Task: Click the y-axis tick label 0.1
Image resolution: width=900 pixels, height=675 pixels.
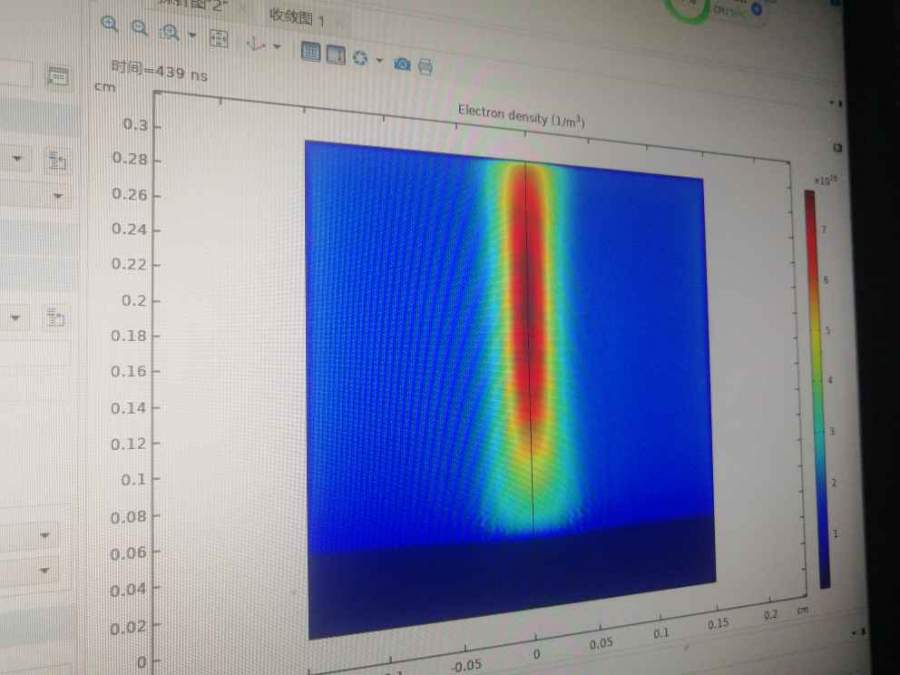Action: 133,479
